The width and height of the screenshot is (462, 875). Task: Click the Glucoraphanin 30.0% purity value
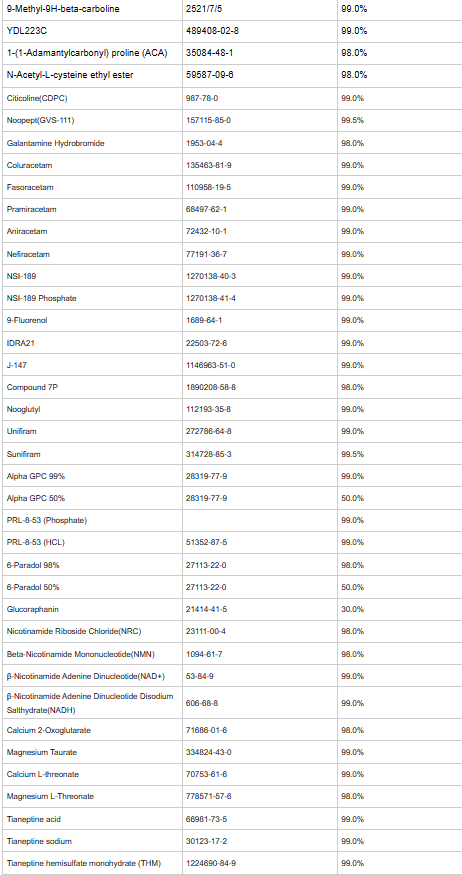[353, 609]
